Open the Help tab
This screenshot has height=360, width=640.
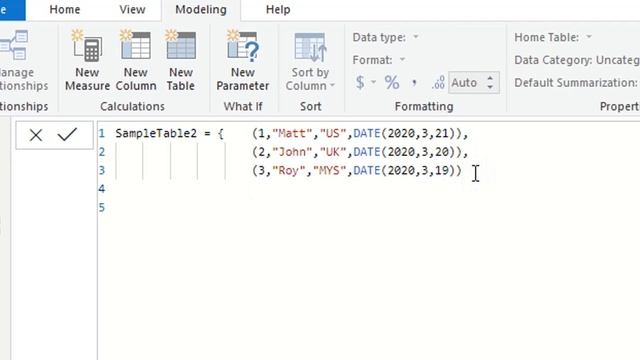[278, 9]
